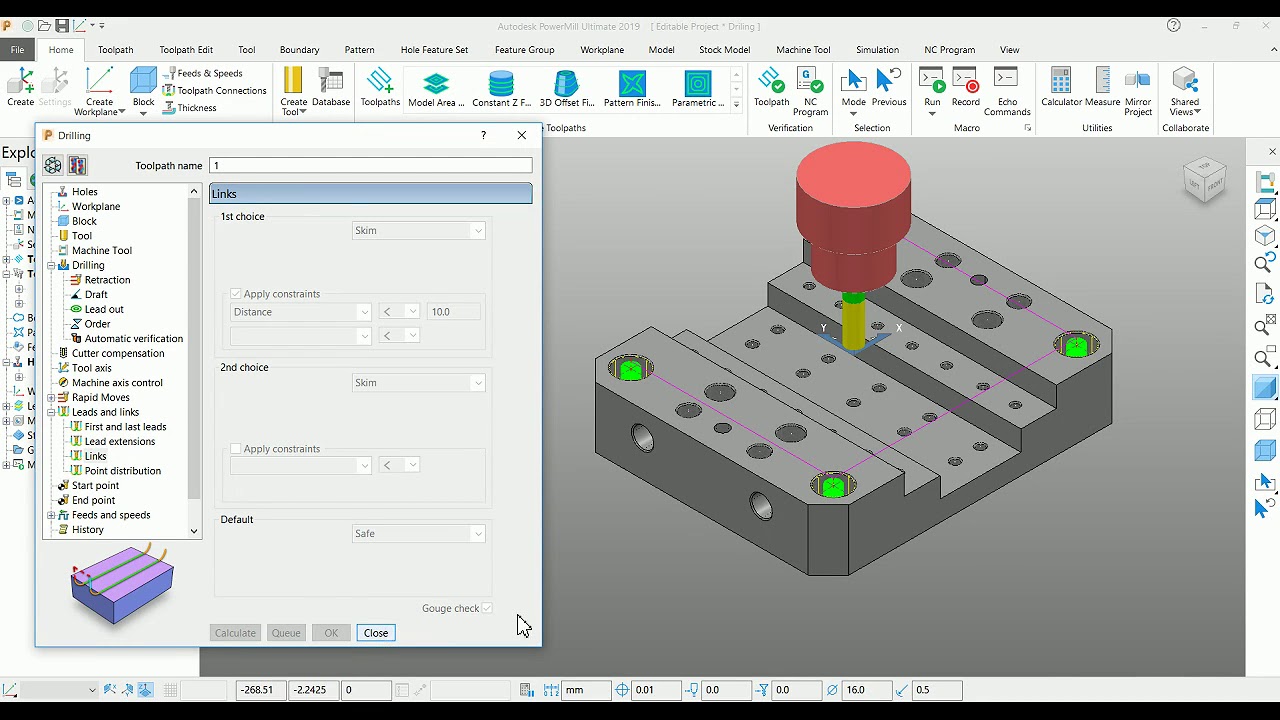Click the Drilling dialog help question mark
1280x720 pixels.
(x=484, y=135)
